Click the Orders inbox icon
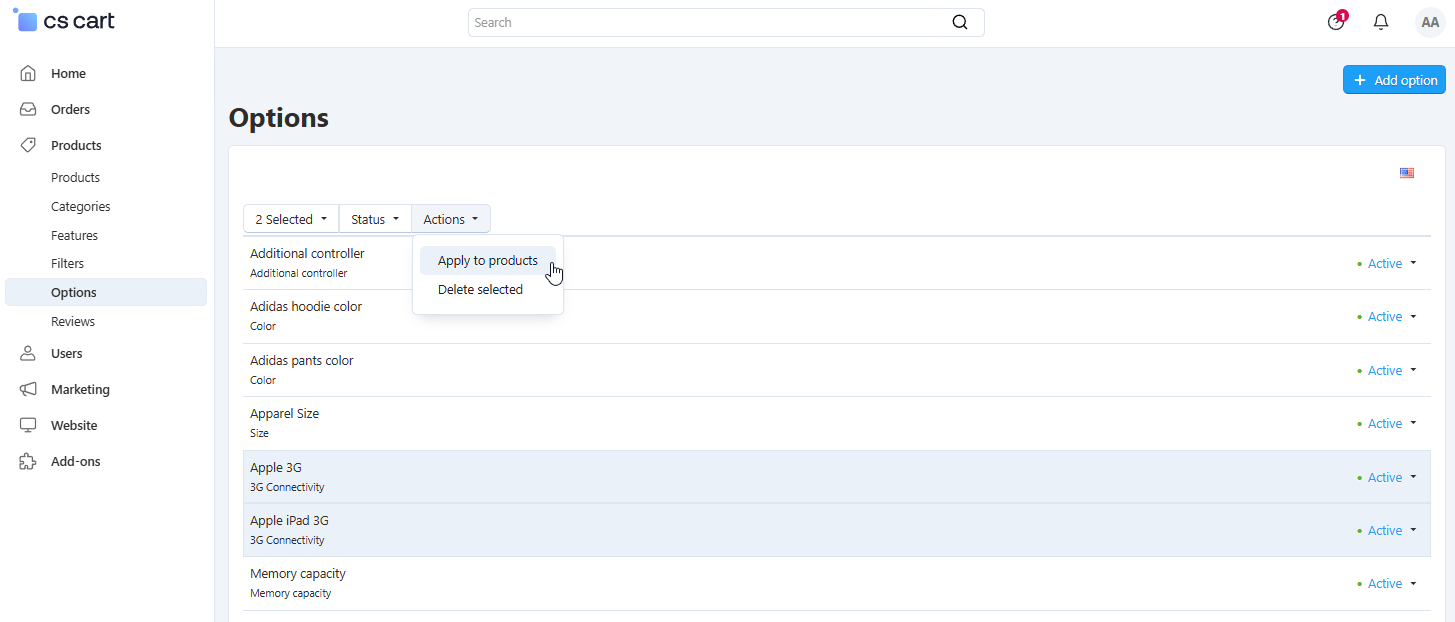 (x=28, y=109)
